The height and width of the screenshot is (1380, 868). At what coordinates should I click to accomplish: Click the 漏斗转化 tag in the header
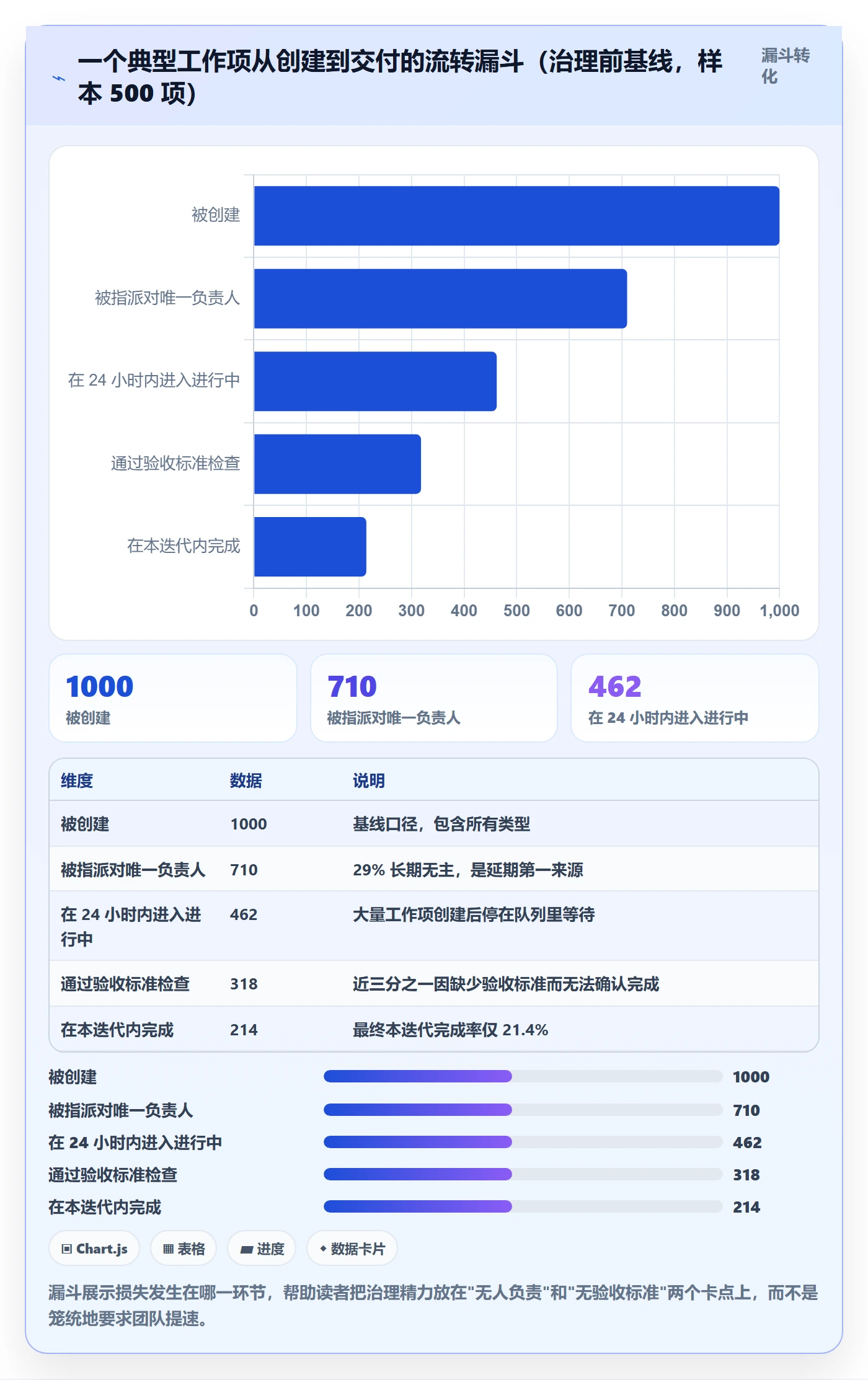coord(786,66)
